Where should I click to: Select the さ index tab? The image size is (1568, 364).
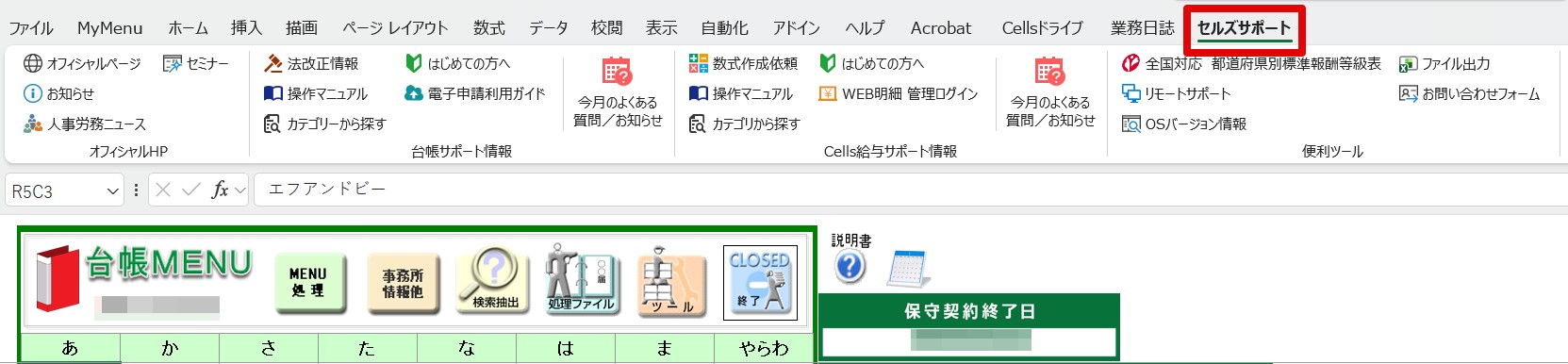(x=269, y=348)
